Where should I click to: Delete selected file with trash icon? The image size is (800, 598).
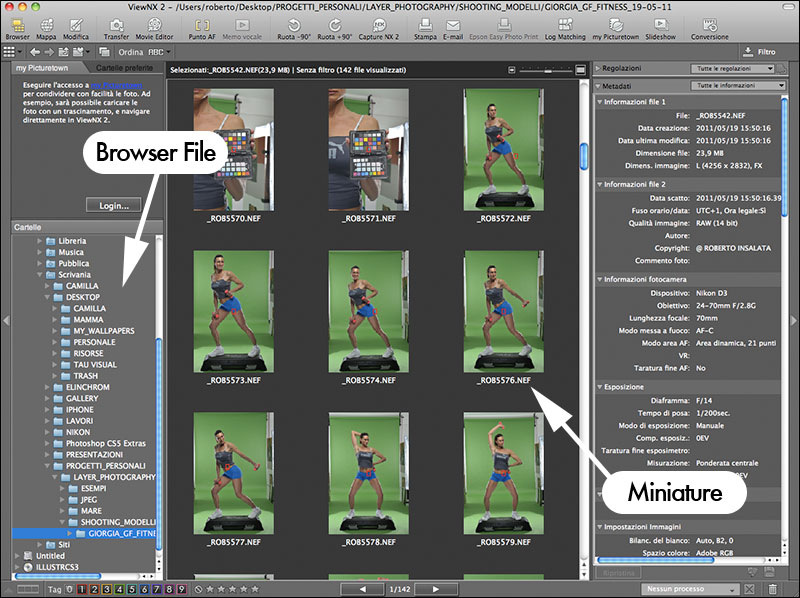[x=773, y=589]
